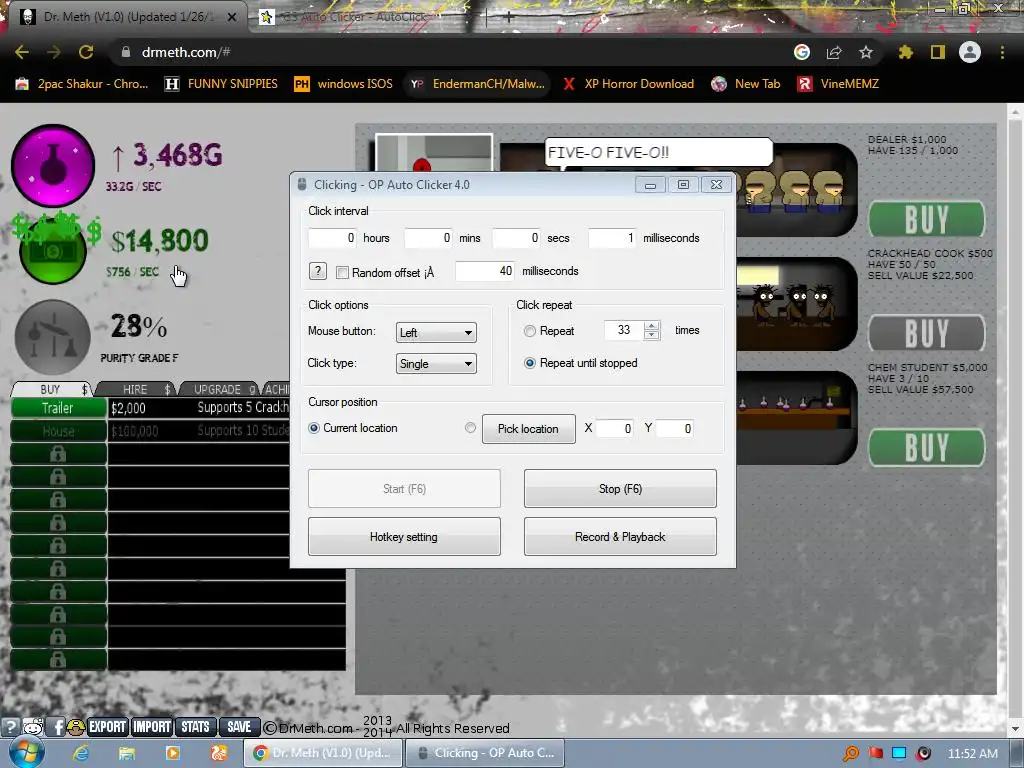The width and height of the screenshot is (1024, 768).
Task: Open the new tab plus button
Action: click(x=508, y=18)
